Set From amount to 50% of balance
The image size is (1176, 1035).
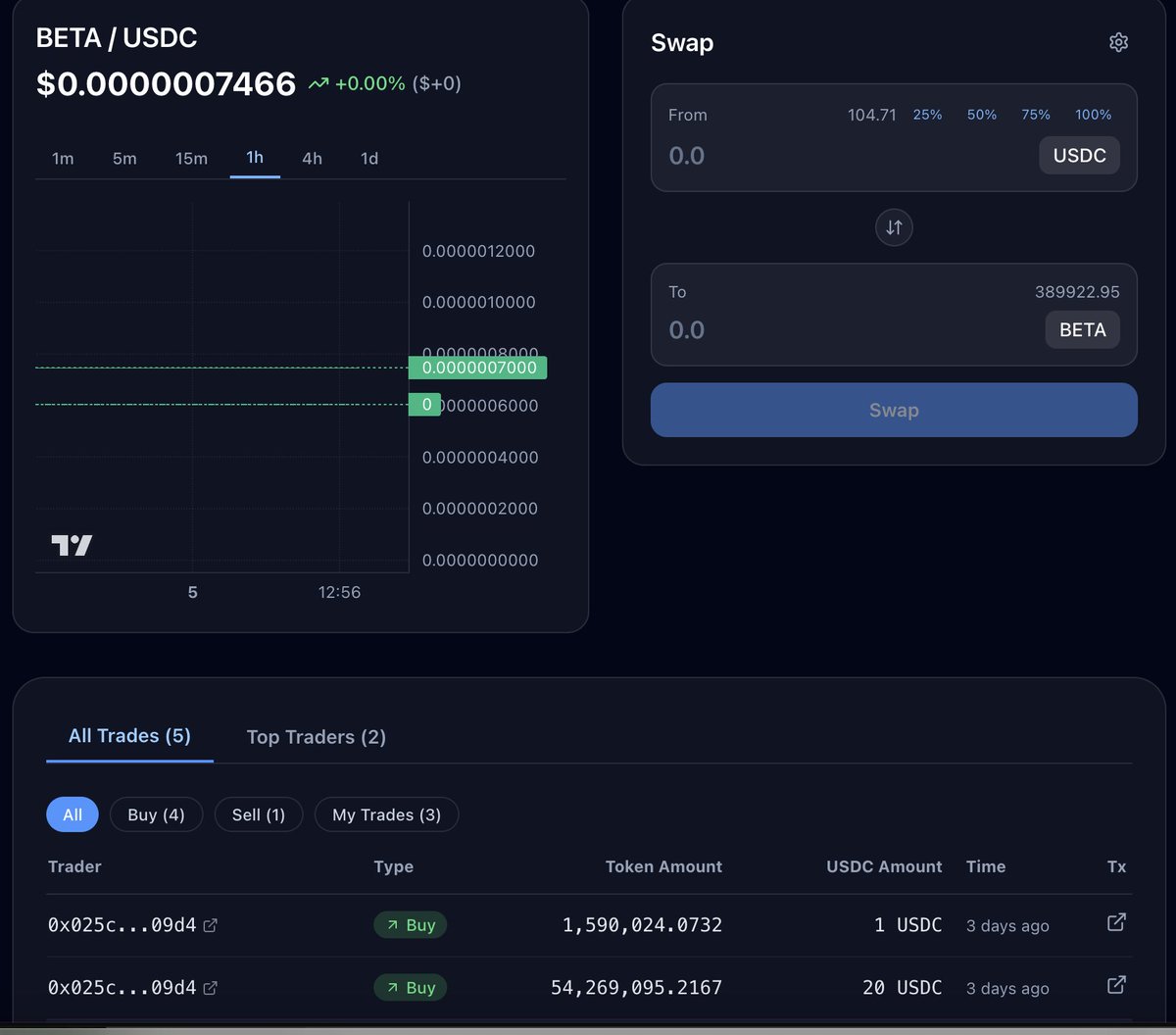(981, 115)
